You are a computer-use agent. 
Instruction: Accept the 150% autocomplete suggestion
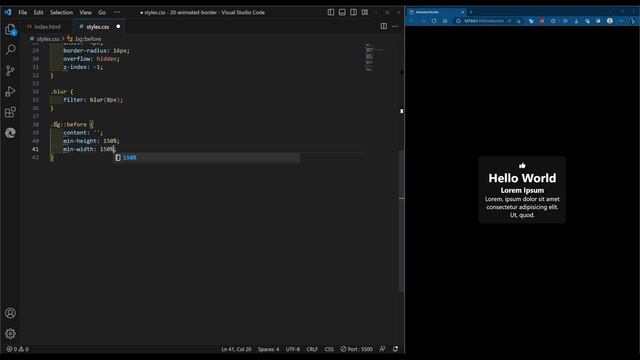coord(207,158)
